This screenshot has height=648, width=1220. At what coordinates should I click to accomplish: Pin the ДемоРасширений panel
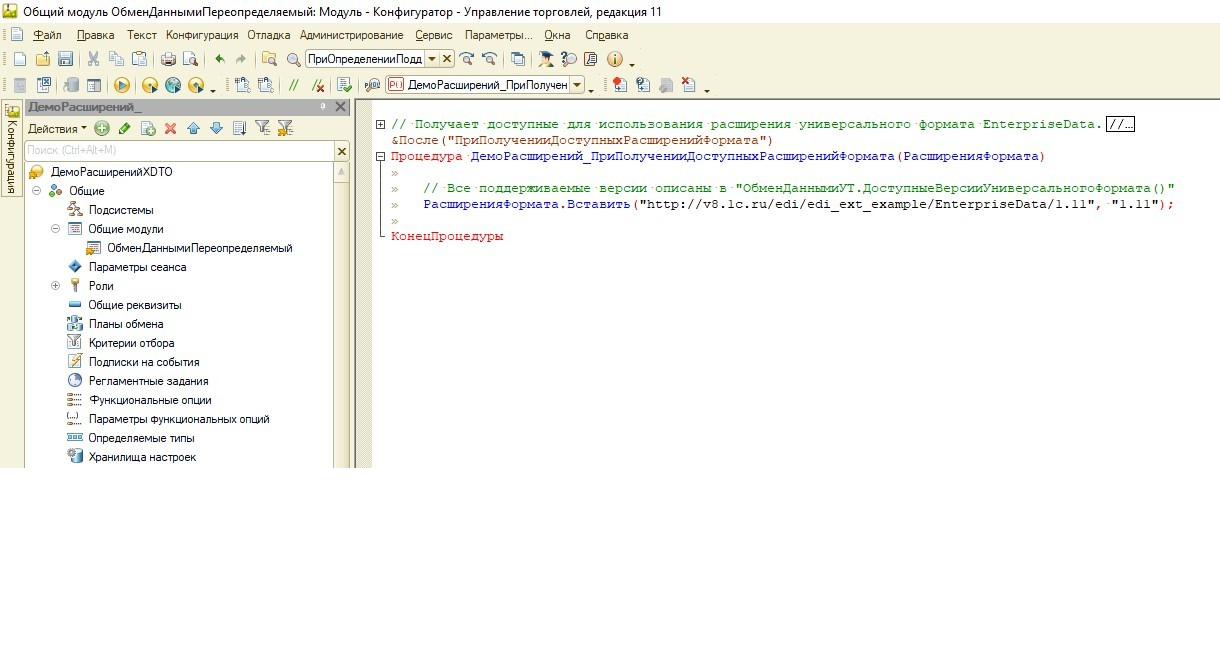tap(323, 107)
